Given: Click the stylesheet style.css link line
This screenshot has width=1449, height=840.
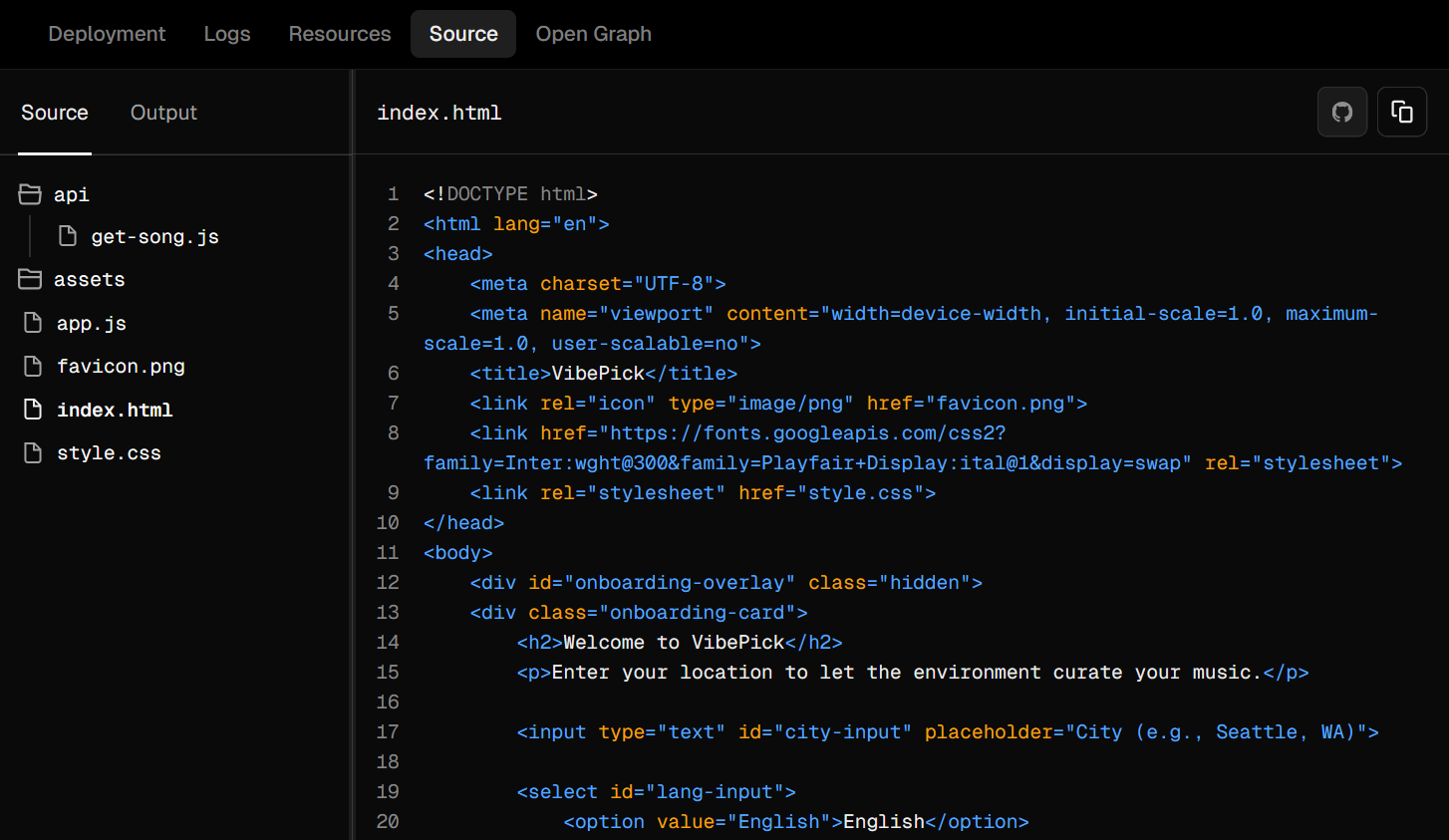Looking at the screenshot, I should 703,493.
